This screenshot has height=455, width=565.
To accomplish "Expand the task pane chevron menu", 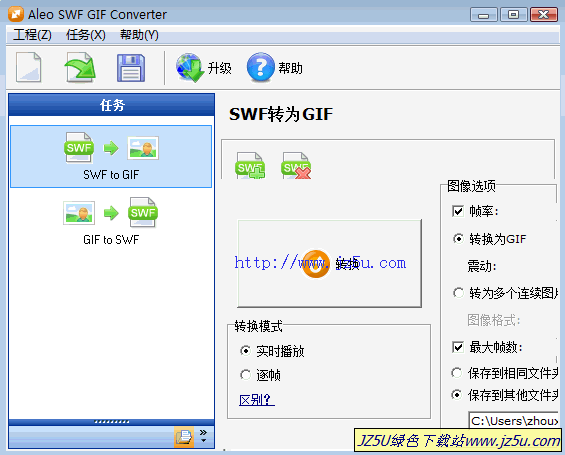I will point(204,436).
